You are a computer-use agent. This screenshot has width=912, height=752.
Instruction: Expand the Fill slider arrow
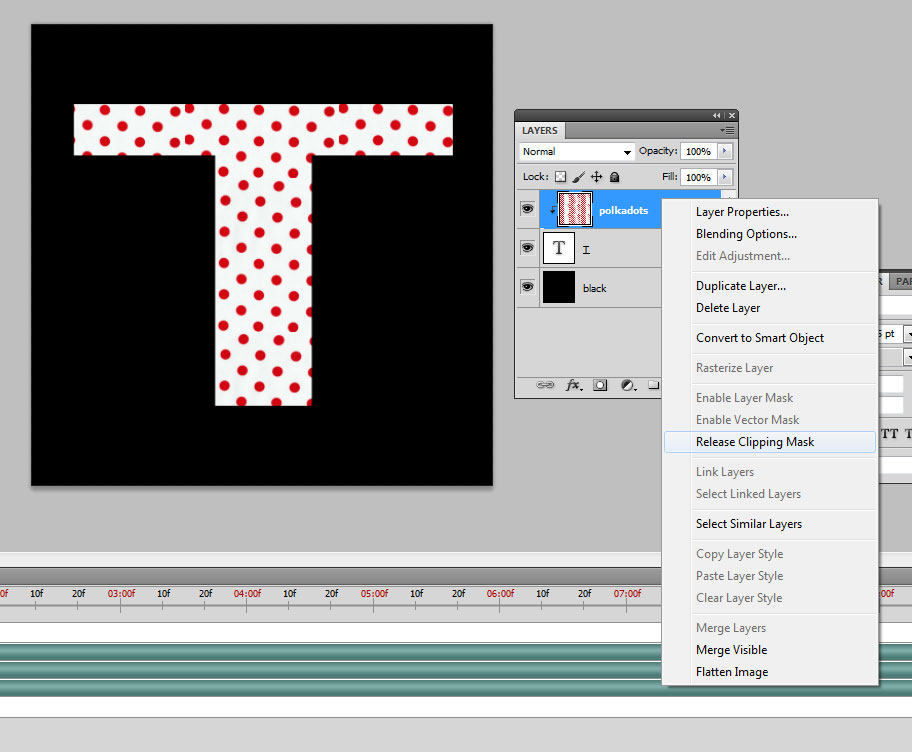click(x=725, y=177)
